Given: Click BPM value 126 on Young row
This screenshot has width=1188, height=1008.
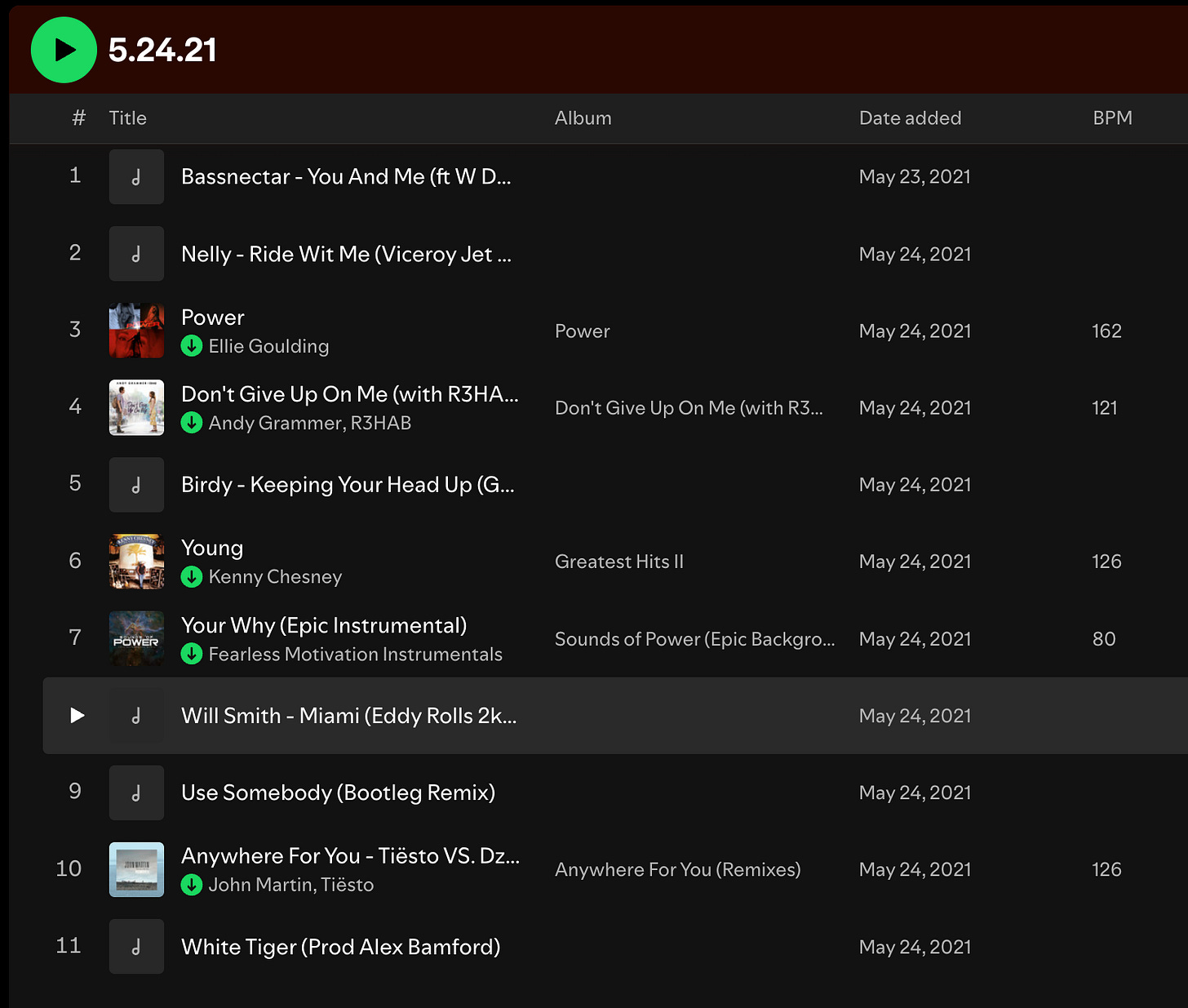Looking at the screenshot, I should (1106, 562).
